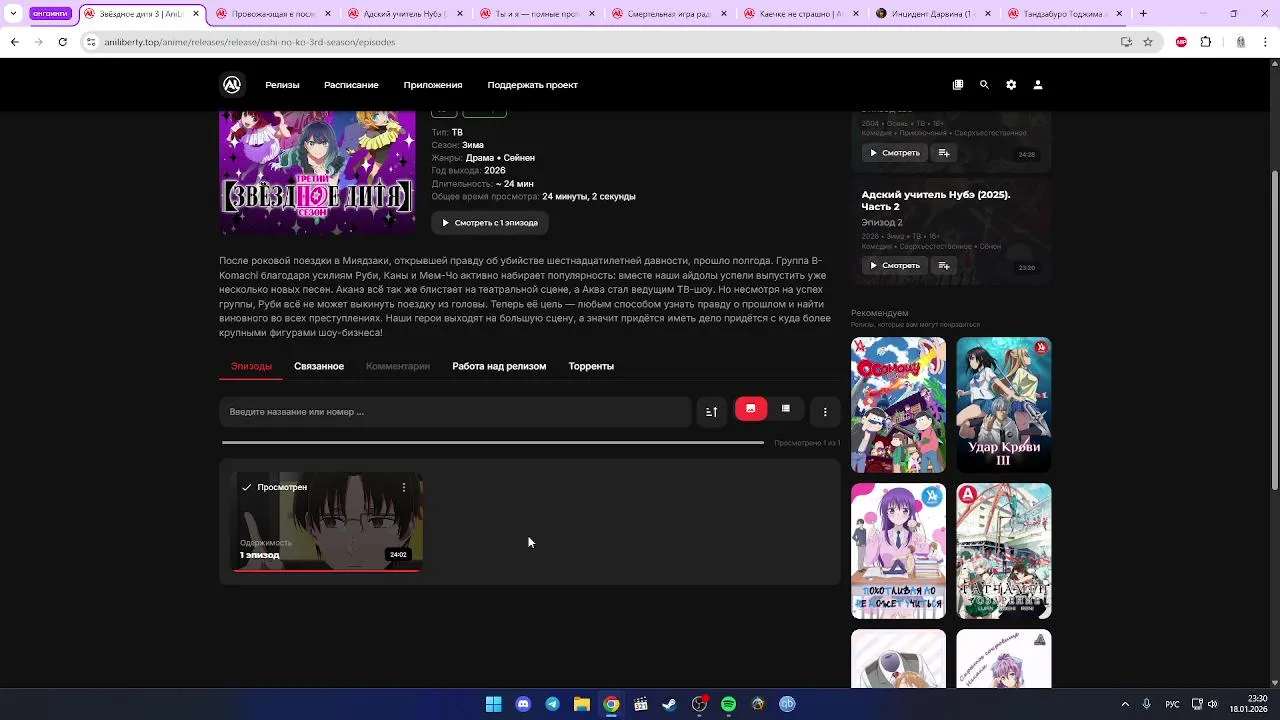Viewport: 1280px width, 720px height.
Task: Expand Chrome tab search dropdown
Action: (13, 14)
